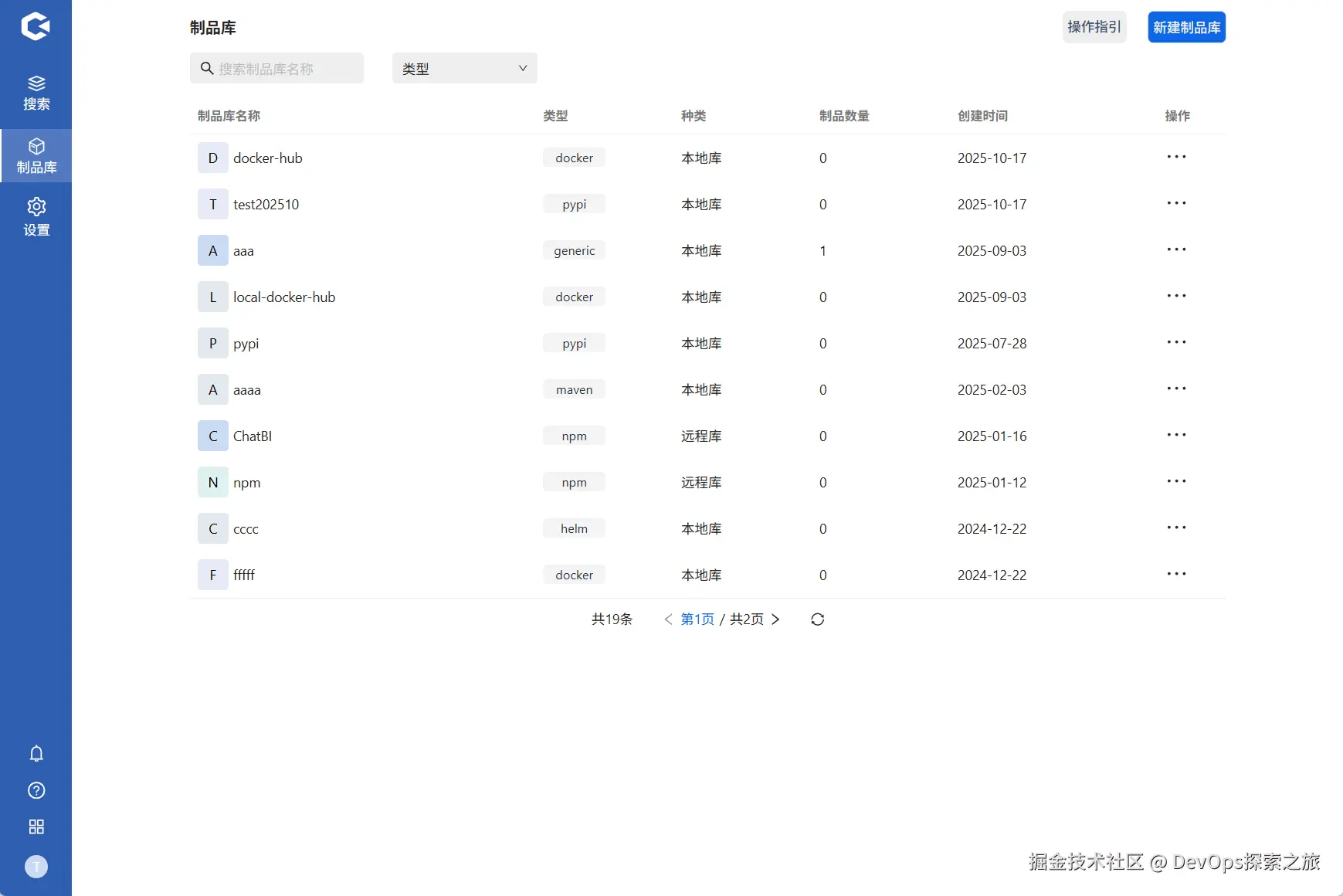This screenshot has height=896, width=1343.
Task: Open docker-hub repository
Action: 268,158
